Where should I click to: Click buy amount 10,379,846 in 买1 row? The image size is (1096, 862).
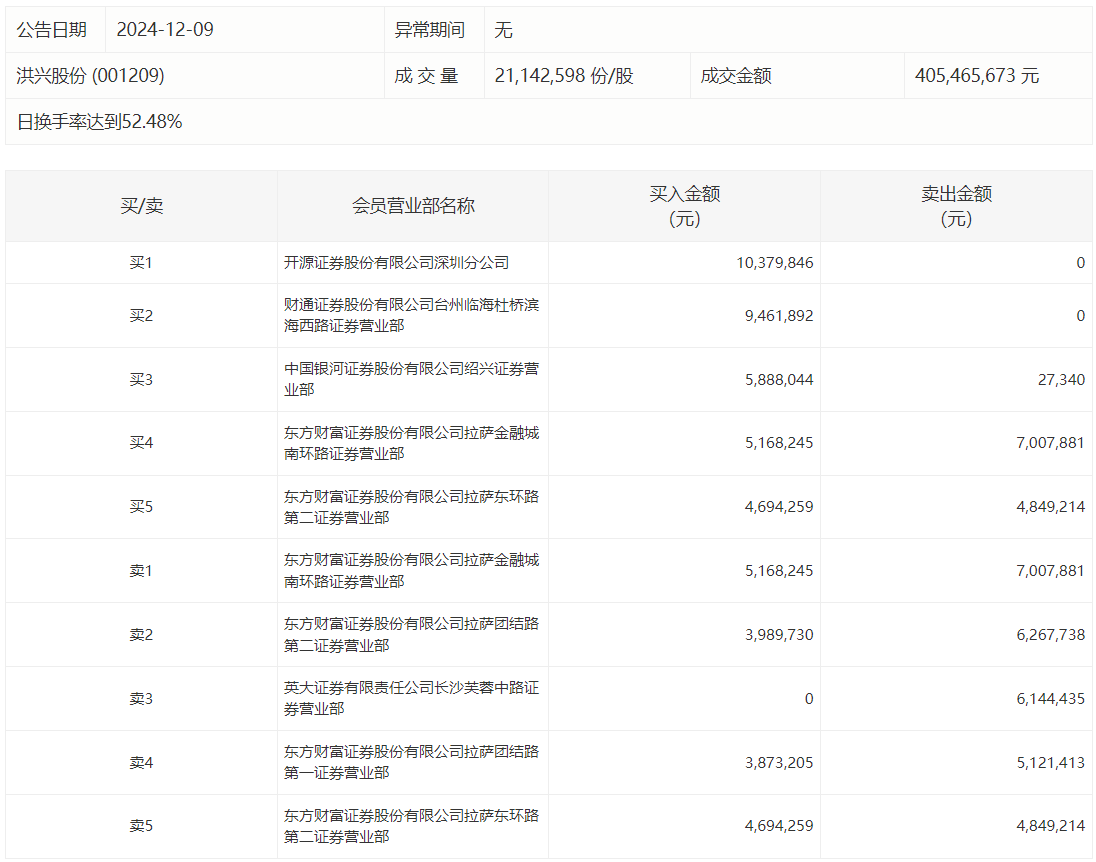tap(775, 263)
